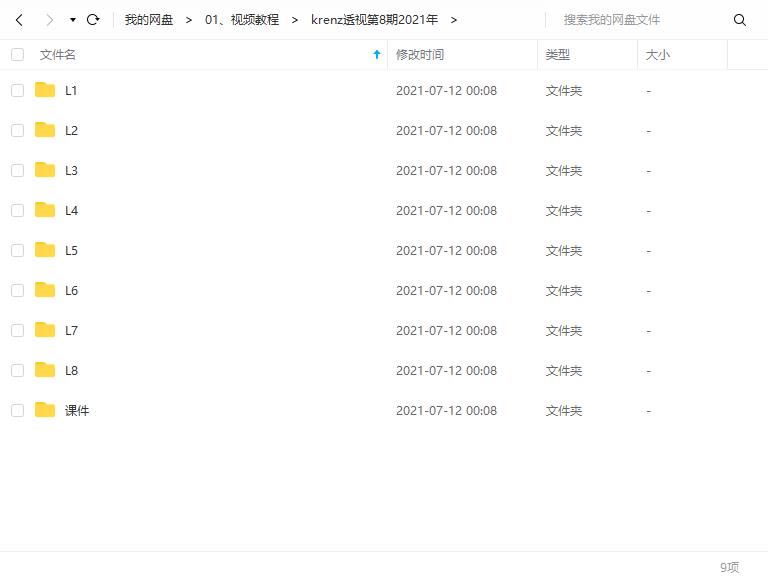Image resolution: width=768 pixels, height=584 pixels.
Task: Click the back navigation arrow
Action: [x=20, y=20]
